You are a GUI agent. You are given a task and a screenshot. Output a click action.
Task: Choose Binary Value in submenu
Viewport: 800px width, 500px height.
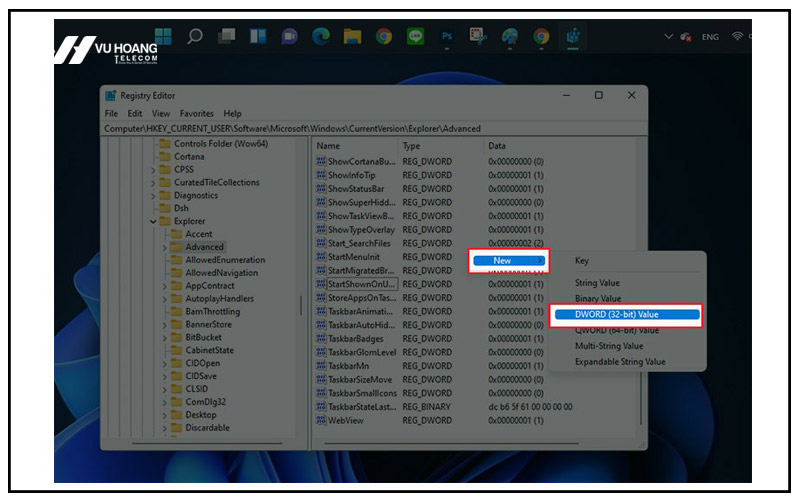click(597, 298)
